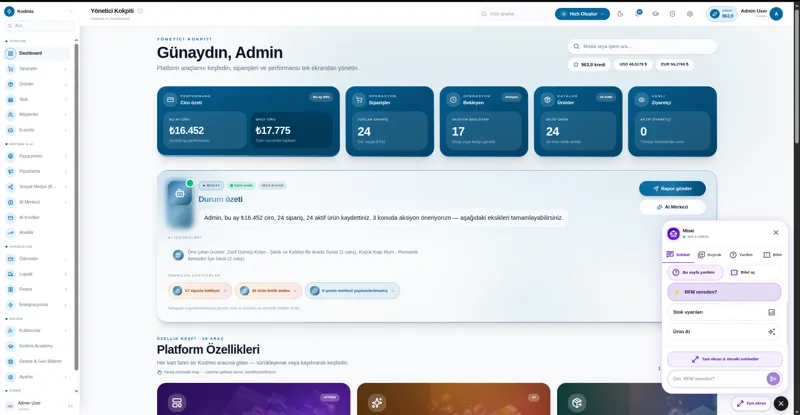Click the Finans icon in sidebar
Screen dimensions: 800x415
click(10, 289)
